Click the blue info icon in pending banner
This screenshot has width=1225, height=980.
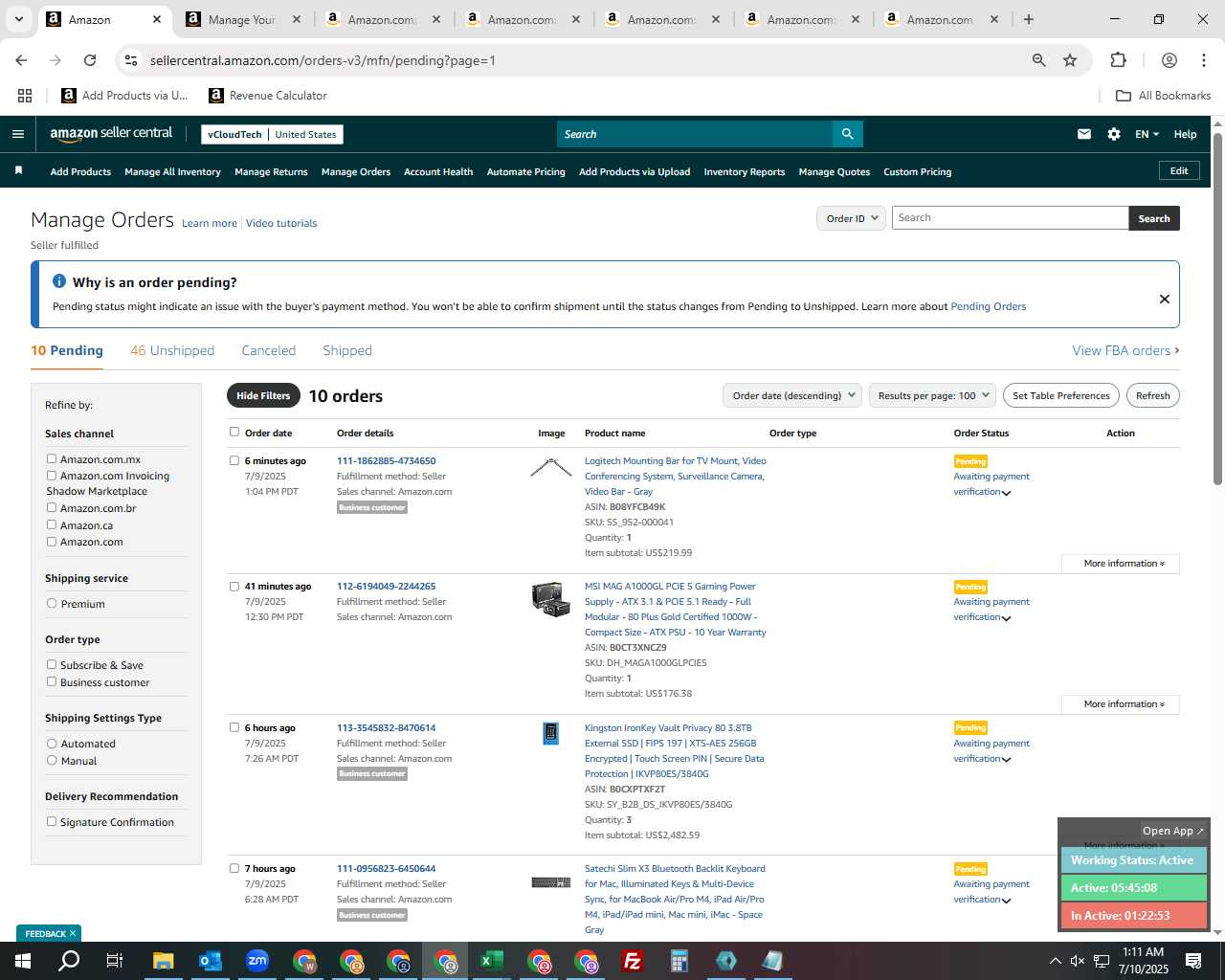[x=59, y=281]
